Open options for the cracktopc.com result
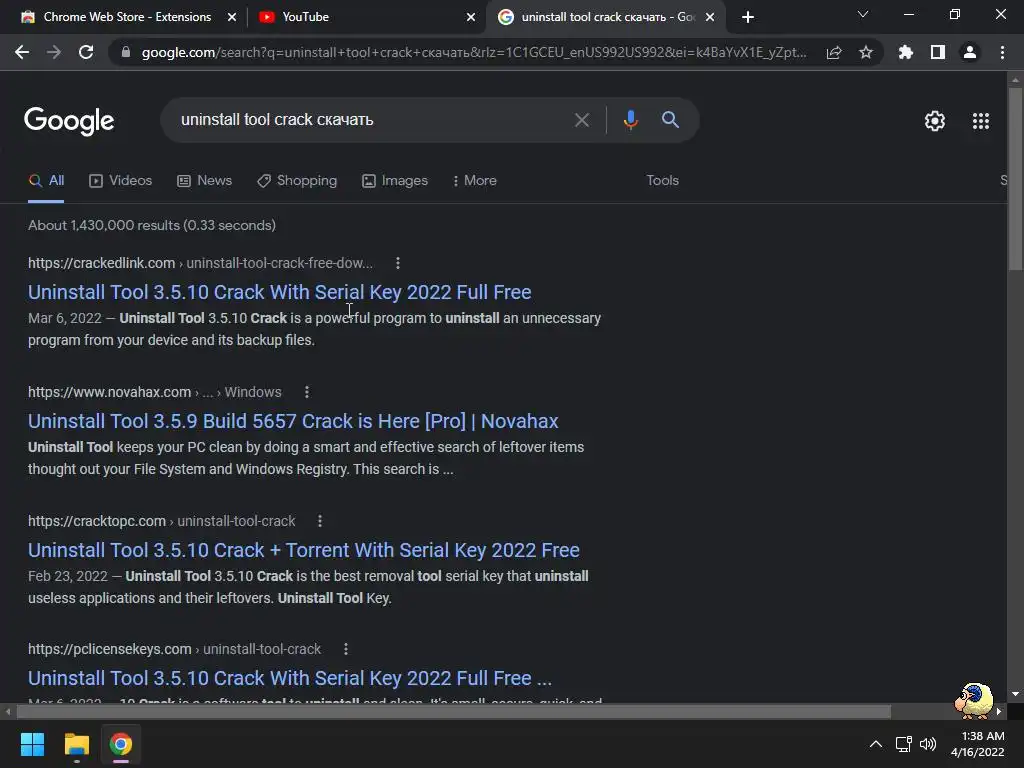Screen dimensions: 1024x768 pos(320,521)
